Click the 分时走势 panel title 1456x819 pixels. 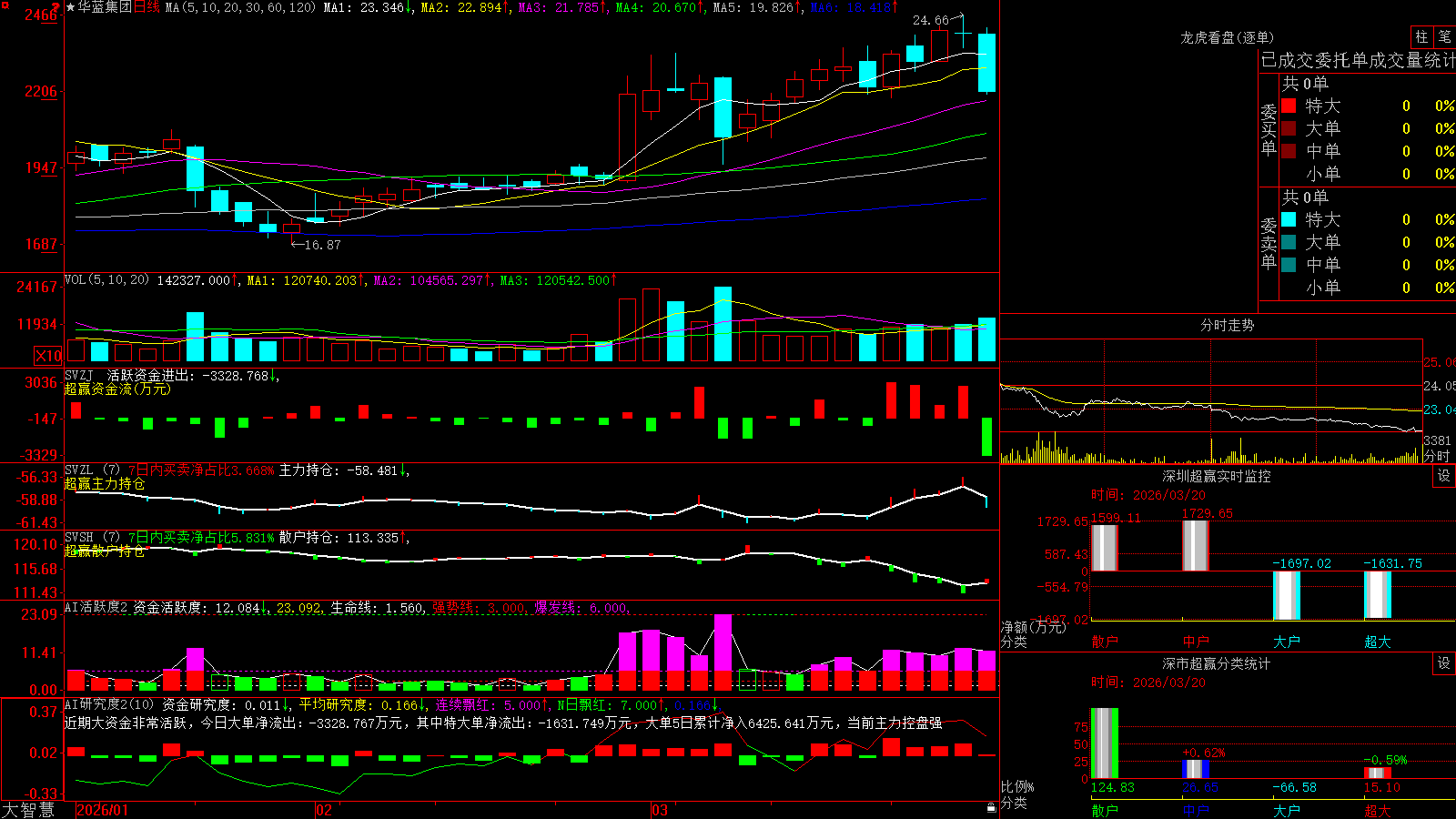1227,325
